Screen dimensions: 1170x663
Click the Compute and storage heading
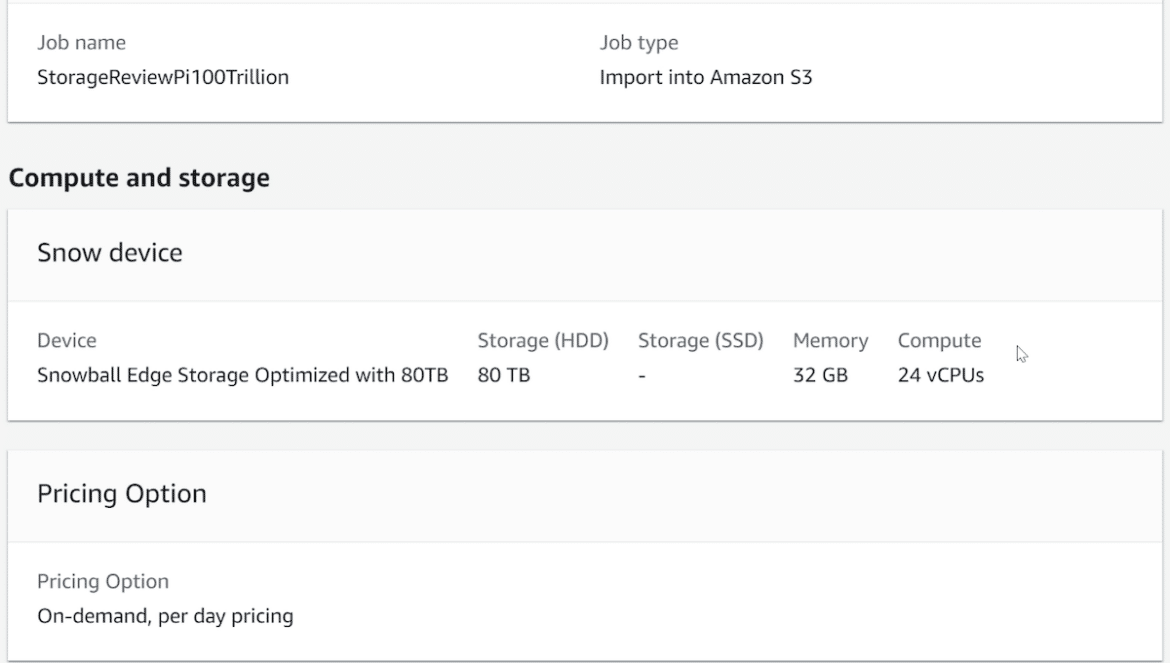140,178
